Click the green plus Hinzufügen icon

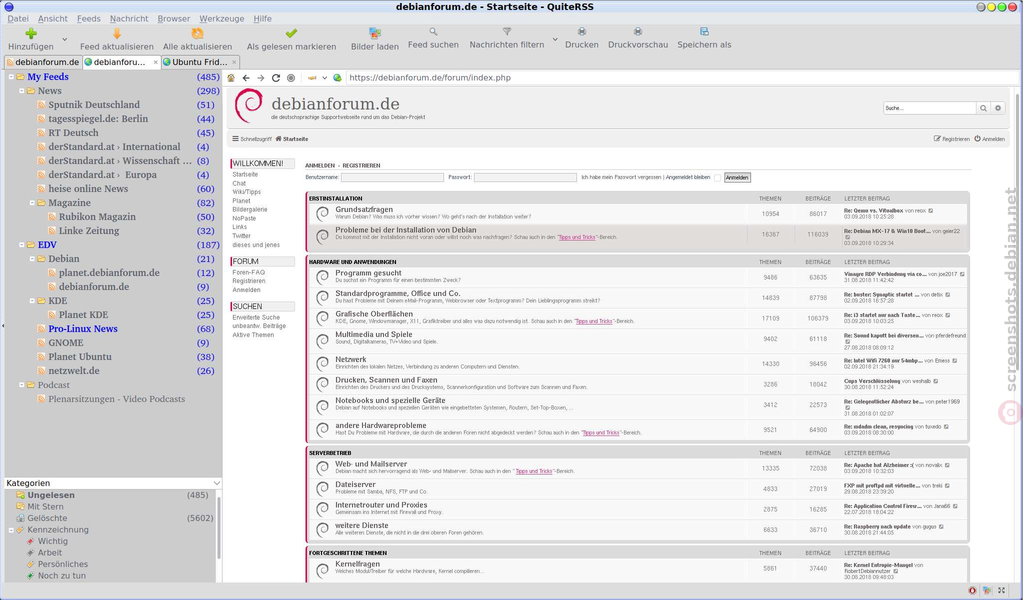click(x=31, y=33)
